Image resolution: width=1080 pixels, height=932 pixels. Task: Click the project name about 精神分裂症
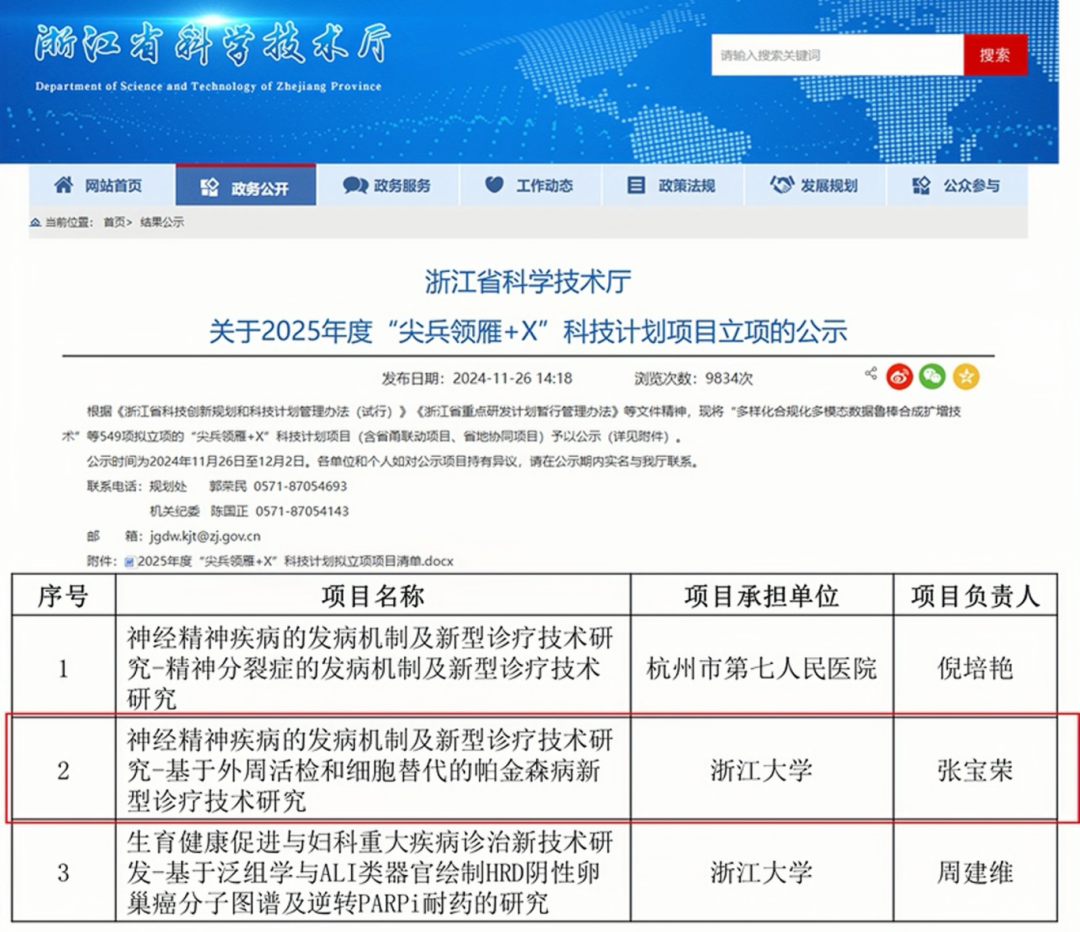click(x=369, y=668)
